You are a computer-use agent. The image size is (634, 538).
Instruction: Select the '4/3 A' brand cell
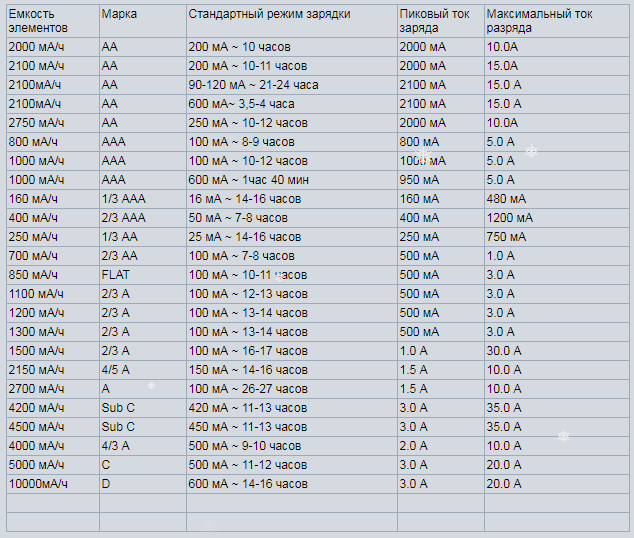(143, 446)
